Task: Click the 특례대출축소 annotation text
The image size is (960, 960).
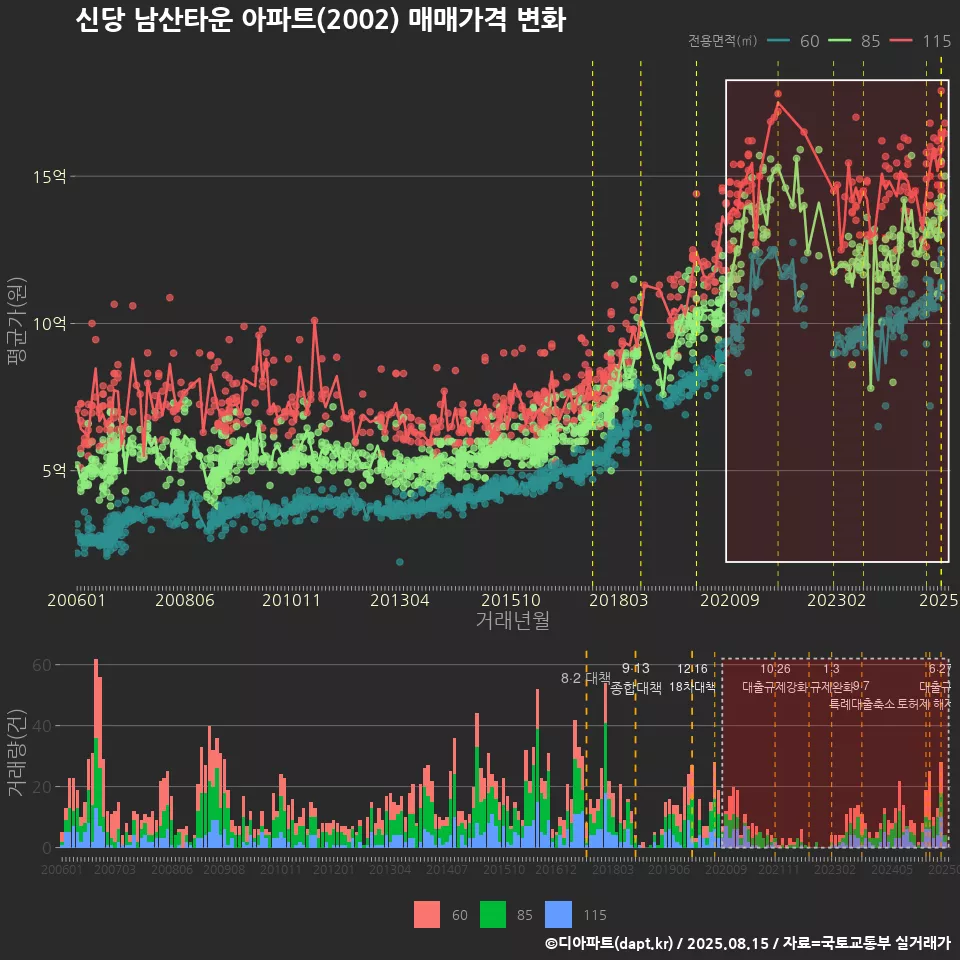Action: click(x=862, y=704)
